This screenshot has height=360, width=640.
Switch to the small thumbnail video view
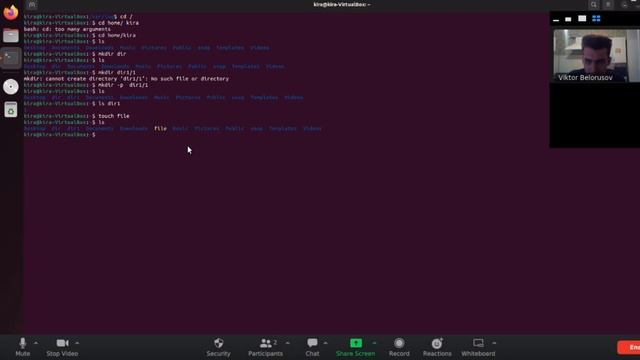point(568,19)
